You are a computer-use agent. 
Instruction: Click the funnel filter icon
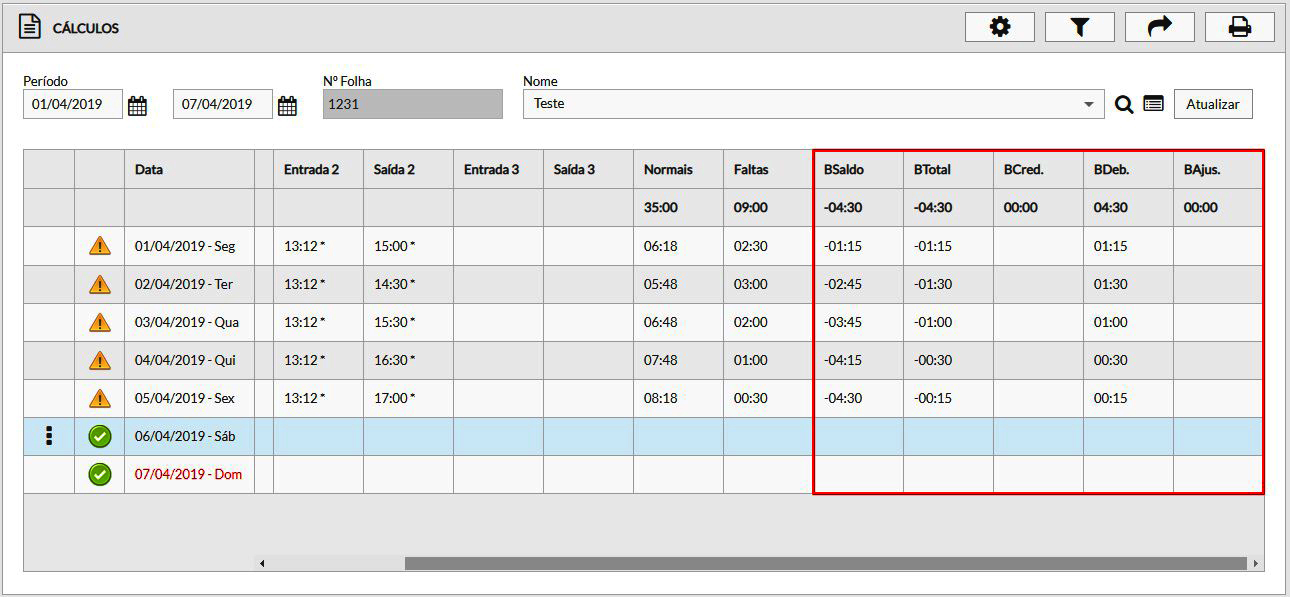(1079, 27)
